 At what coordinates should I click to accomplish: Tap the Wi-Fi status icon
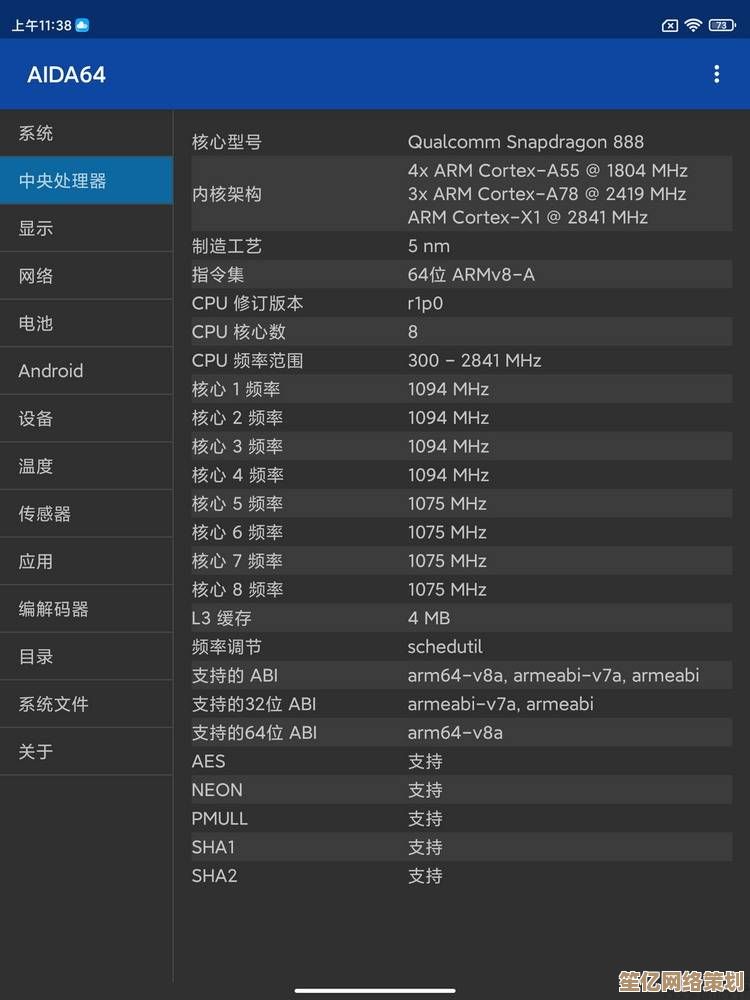tap(693, 25)
